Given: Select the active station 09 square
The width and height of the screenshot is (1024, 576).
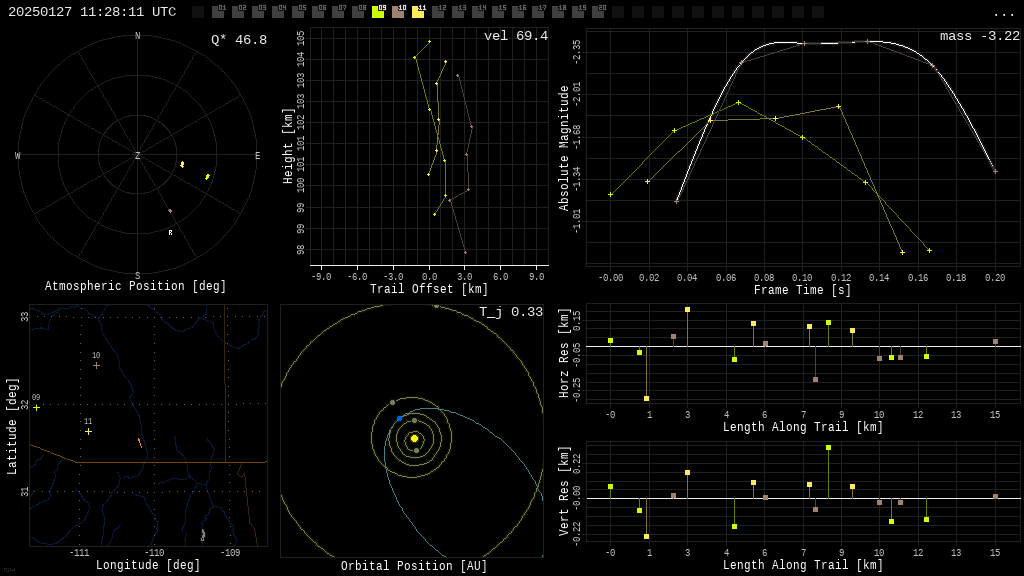Looking at the screenshot, I should pyautogui.click(x=378, y=12).
